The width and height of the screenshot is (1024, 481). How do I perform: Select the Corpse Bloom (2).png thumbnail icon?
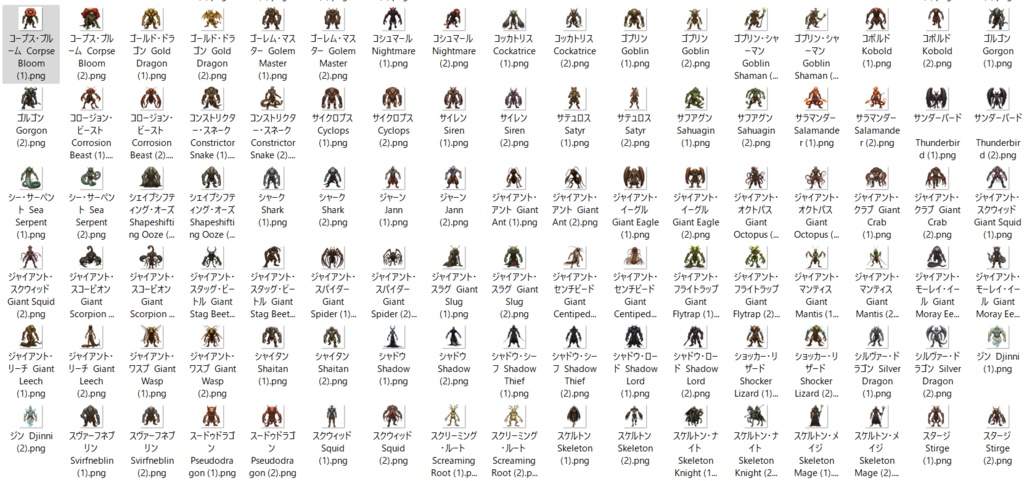pyautogui.click(x=91, y=18)
